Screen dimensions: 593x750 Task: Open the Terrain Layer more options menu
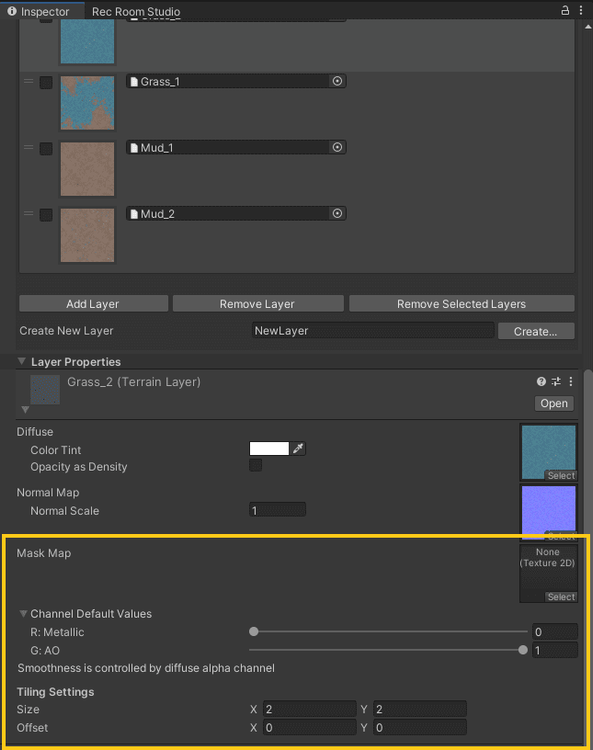[571, 381]
